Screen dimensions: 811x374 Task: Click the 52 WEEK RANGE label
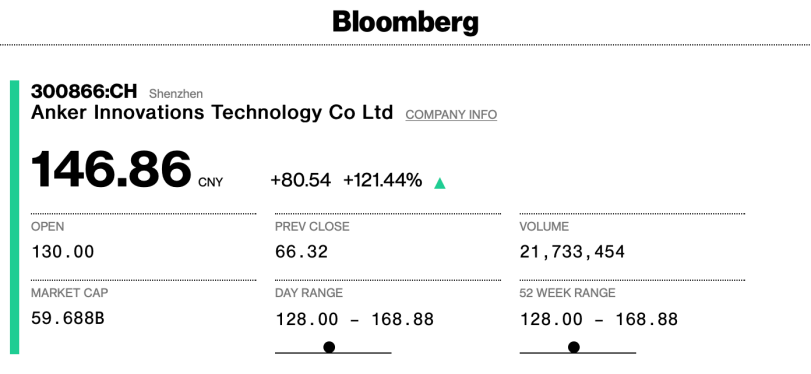click(567, 293)
